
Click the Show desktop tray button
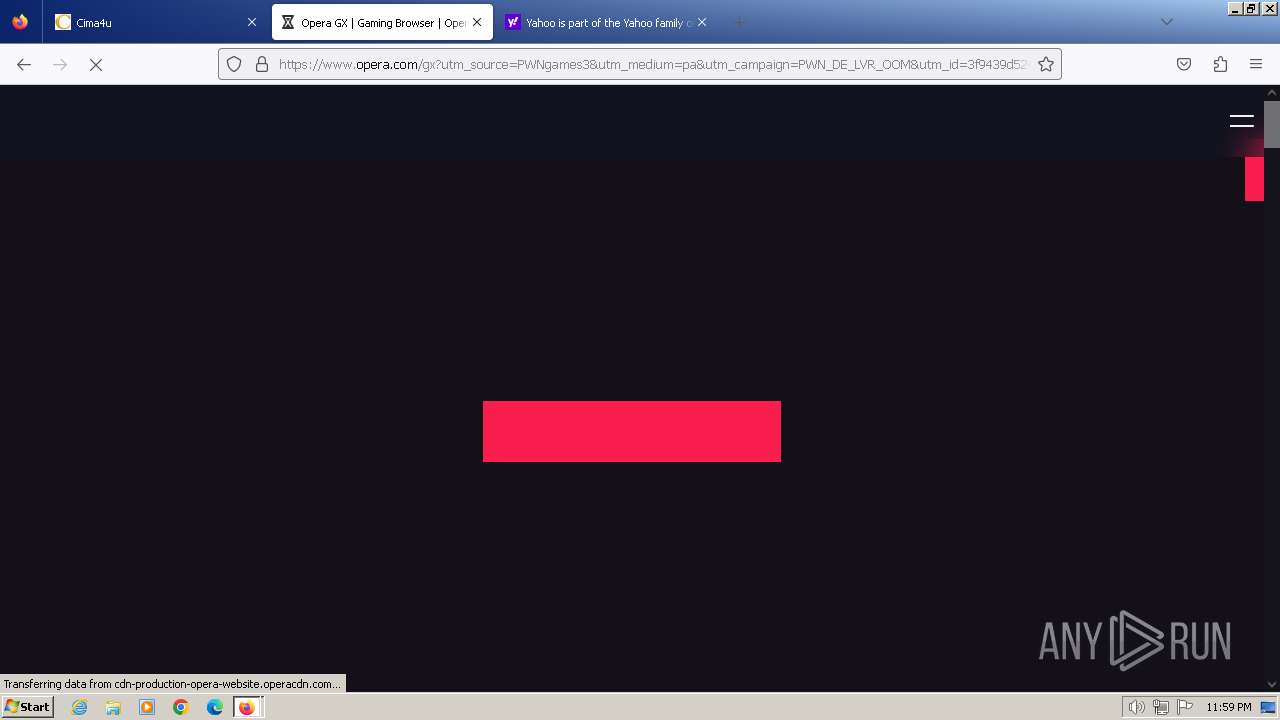[x=1268, y=707]
